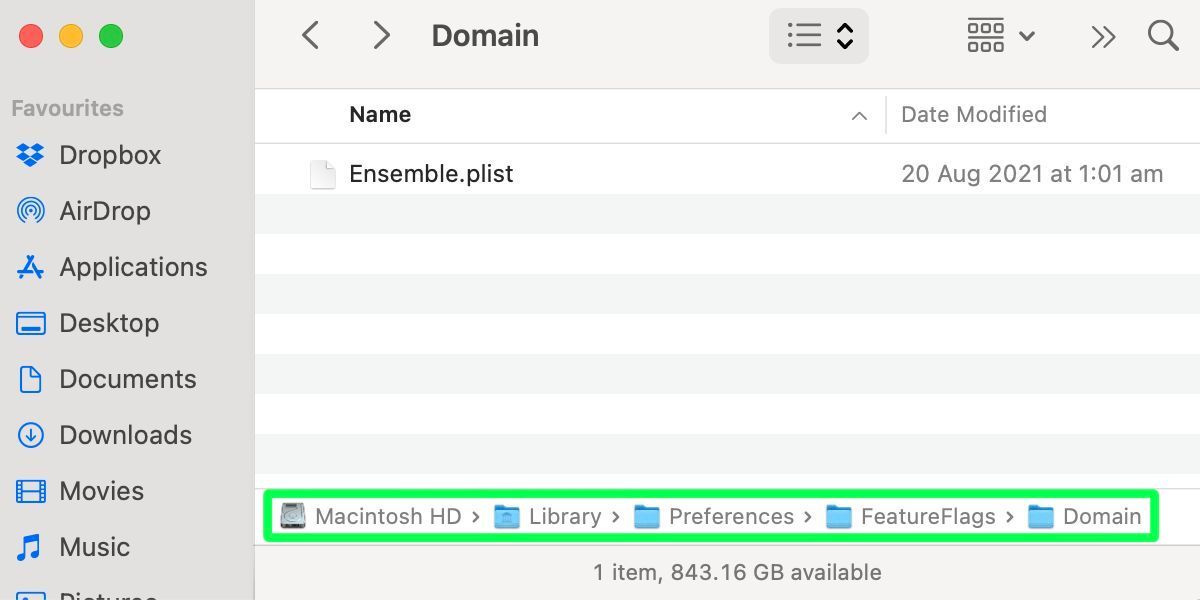This screenshot has height=600, width=1200.
Task: Open the view style selector menu
Action: pyautogui.click(x=843, y=35)
